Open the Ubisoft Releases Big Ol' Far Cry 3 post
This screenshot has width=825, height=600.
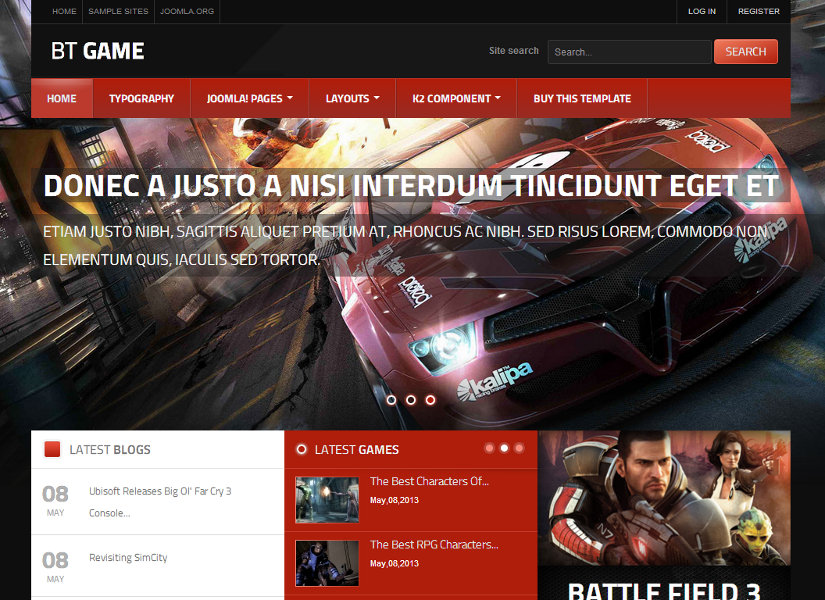pyautogui.click(x=160, y=502)
